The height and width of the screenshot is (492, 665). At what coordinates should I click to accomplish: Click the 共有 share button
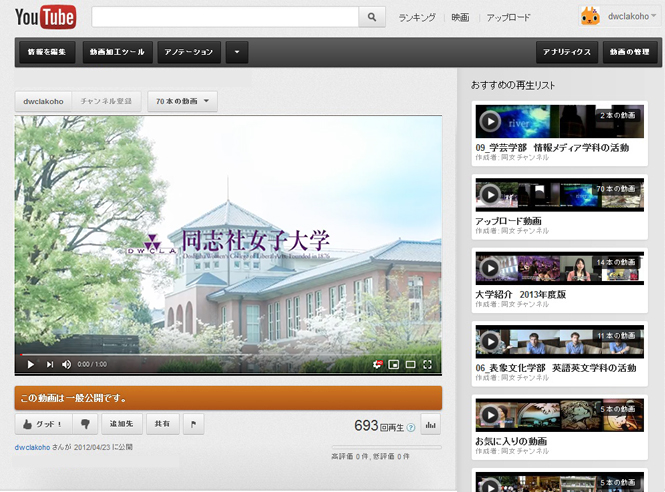pos(162,424)
